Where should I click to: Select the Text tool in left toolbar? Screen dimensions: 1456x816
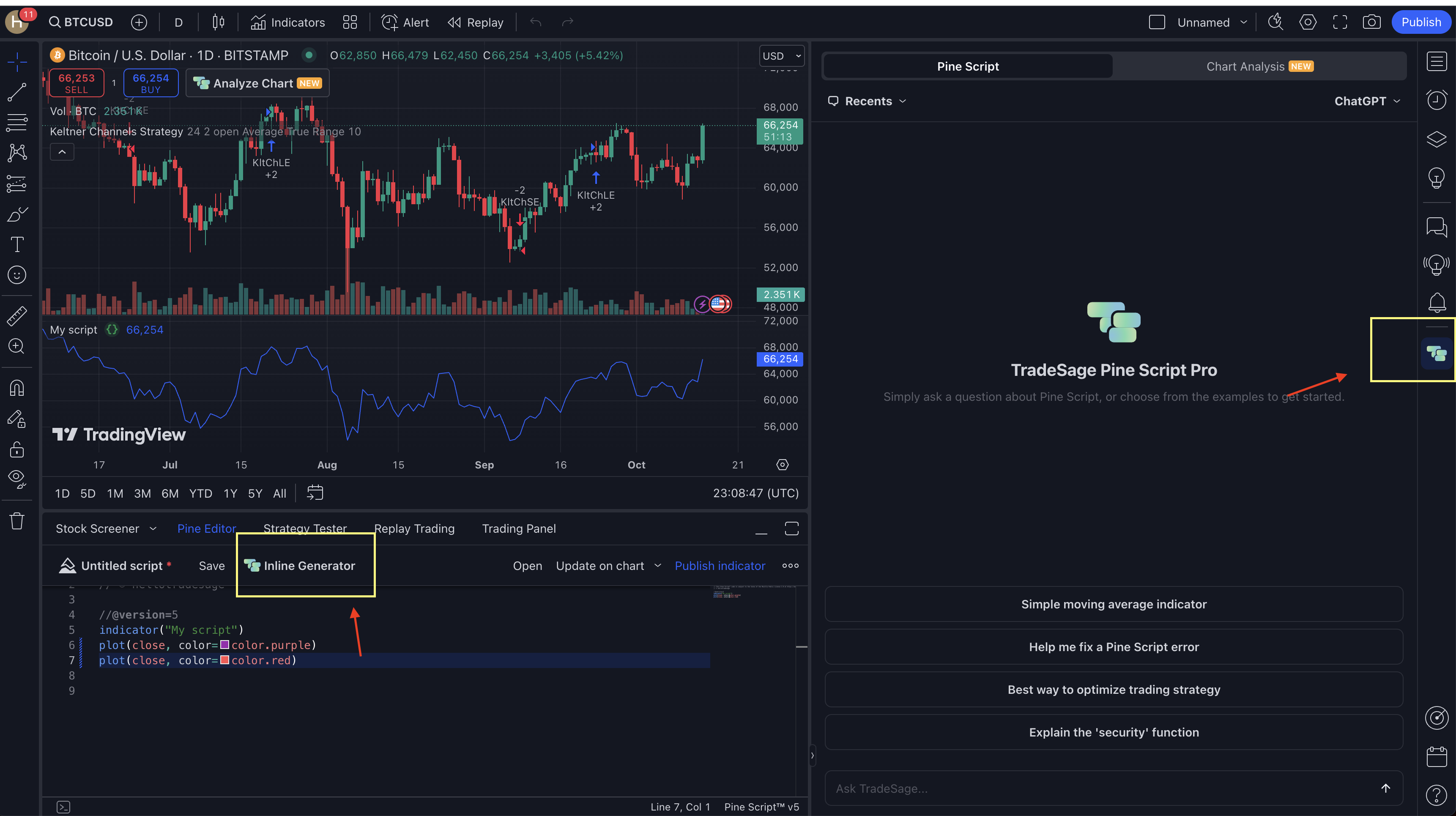click(17, 245)
